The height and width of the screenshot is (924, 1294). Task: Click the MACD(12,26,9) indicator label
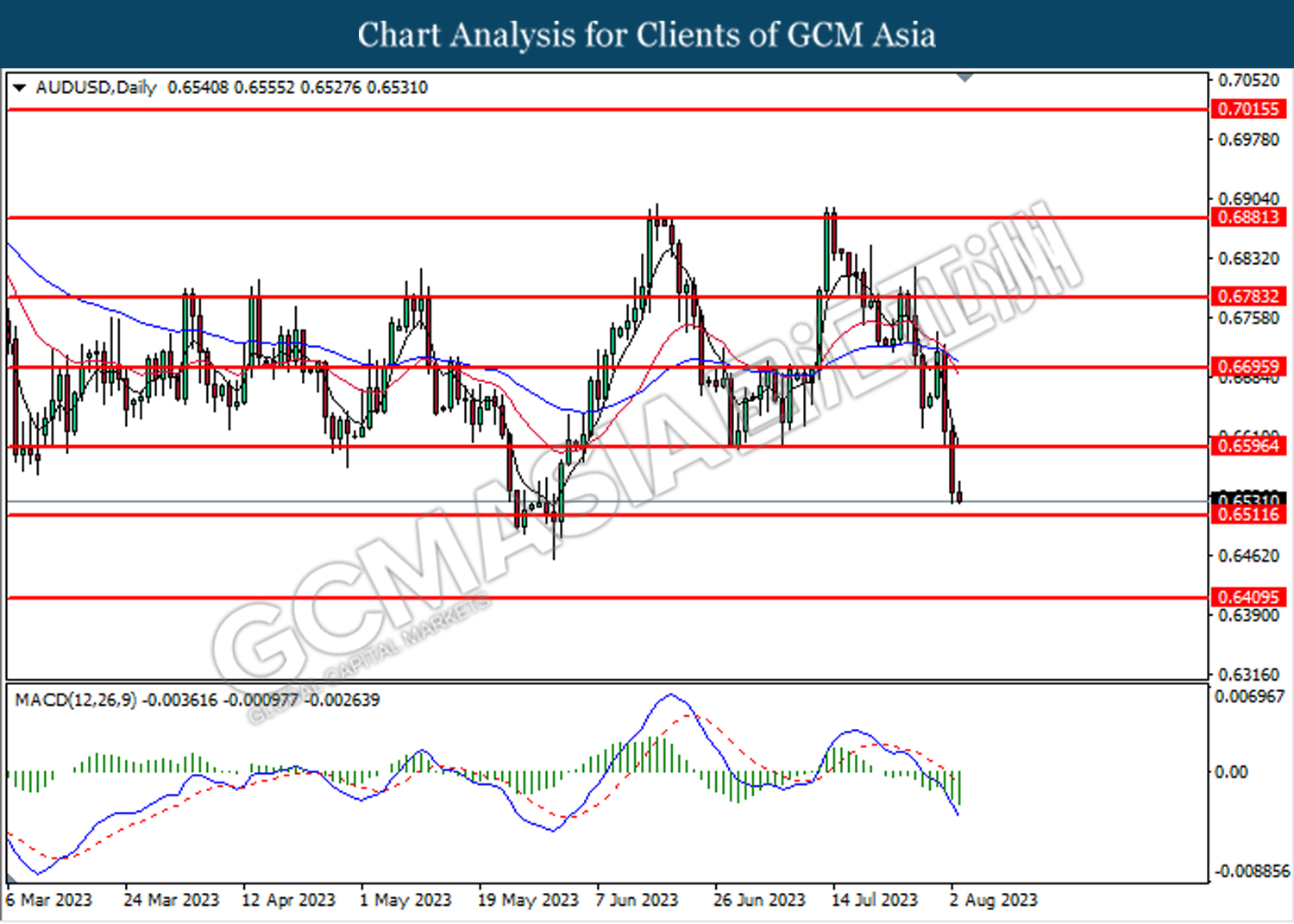coord(76,700)
